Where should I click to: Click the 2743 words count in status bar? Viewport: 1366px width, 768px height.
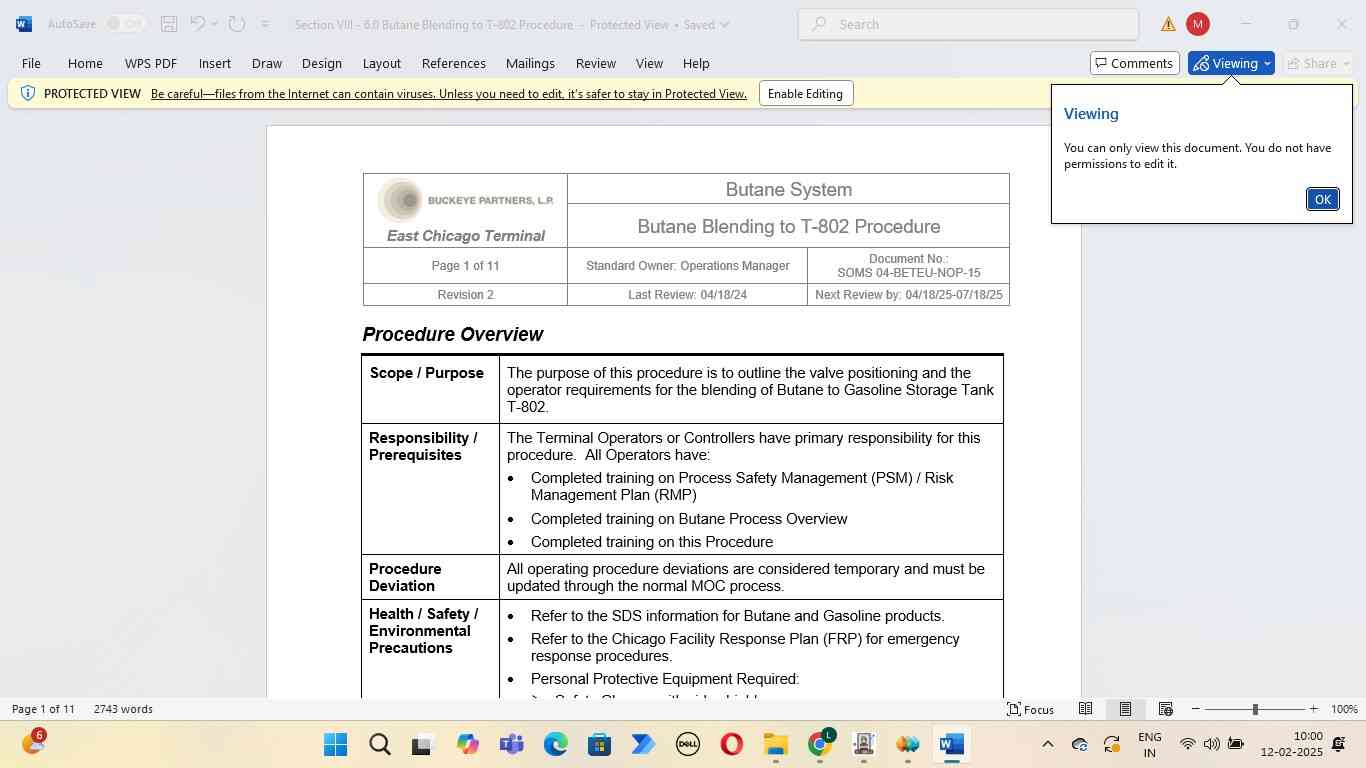click(x=123, y=709)
